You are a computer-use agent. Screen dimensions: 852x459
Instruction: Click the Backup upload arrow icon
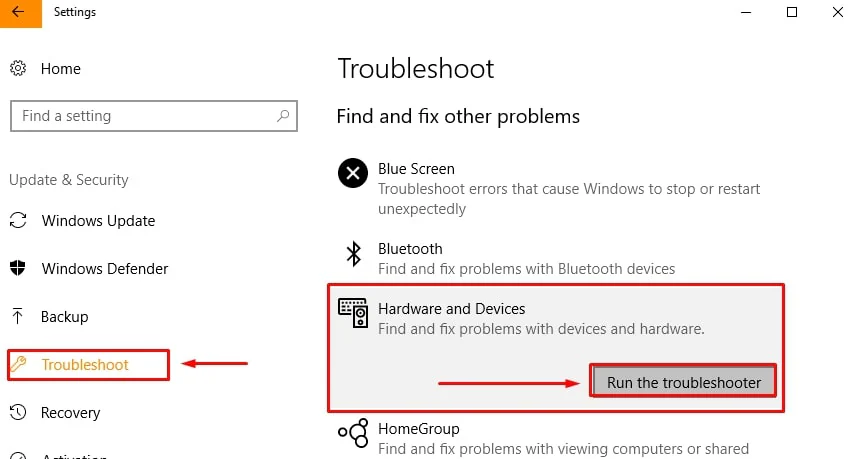(18, 317)
